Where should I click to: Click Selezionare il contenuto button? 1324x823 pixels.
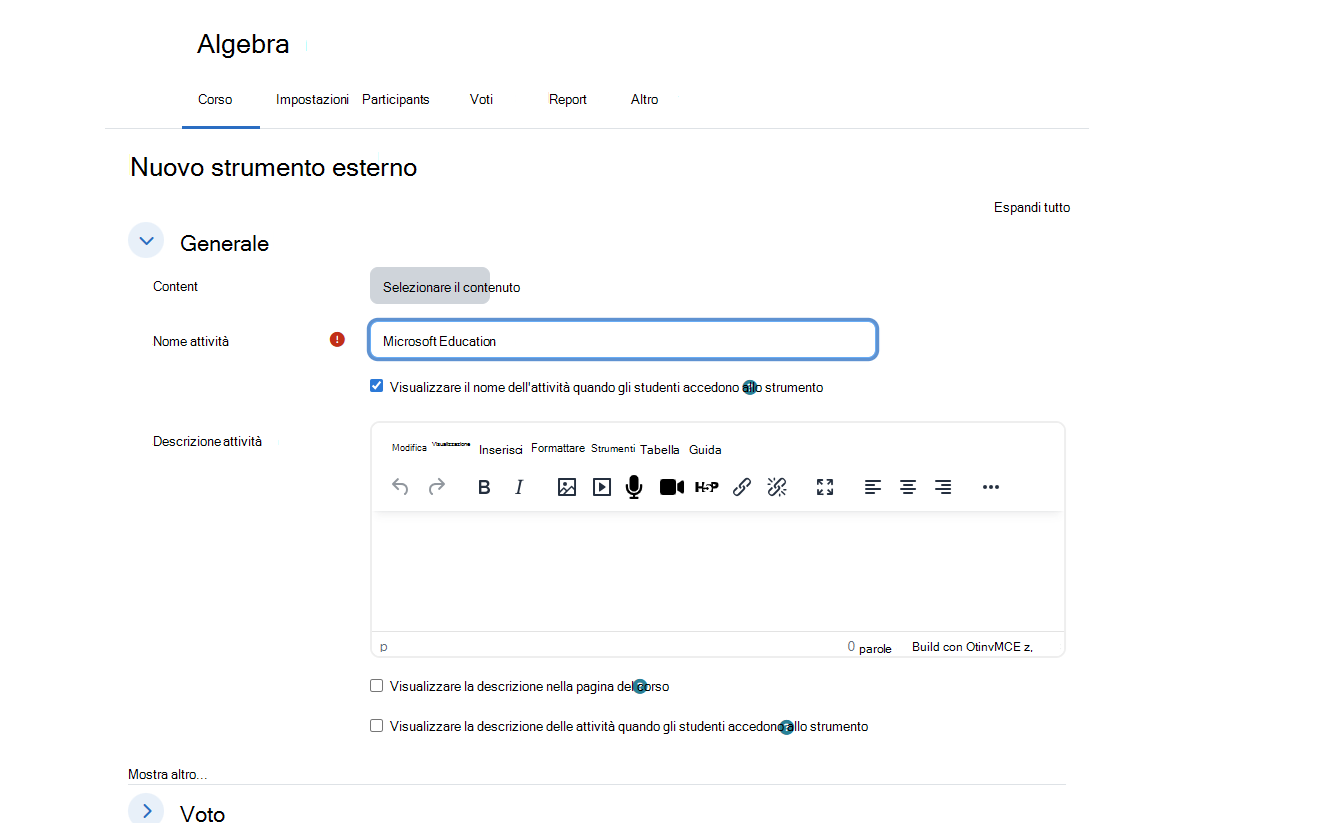(x=430, y=286)
